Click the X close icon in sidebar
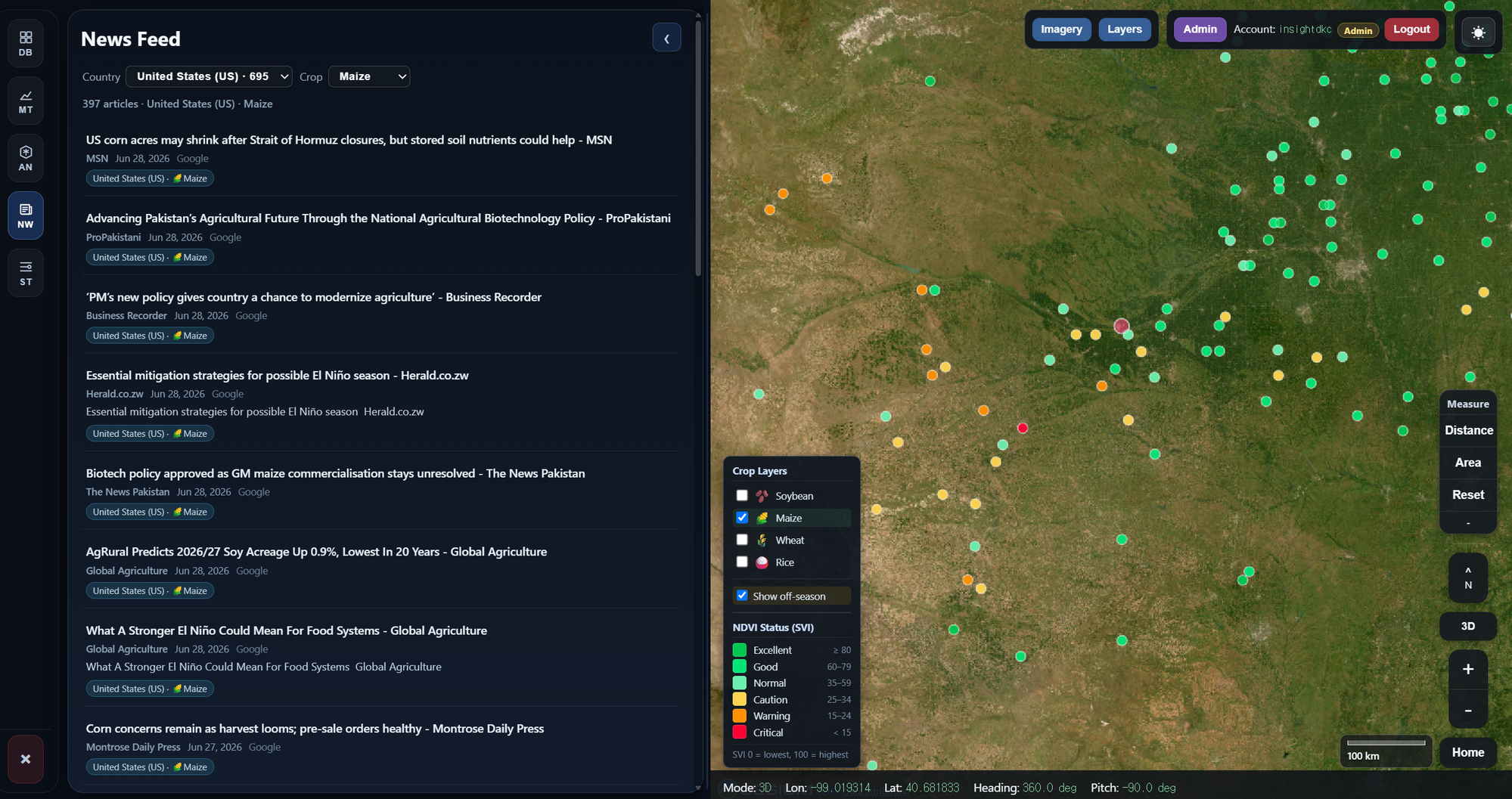 coord(26,759)
